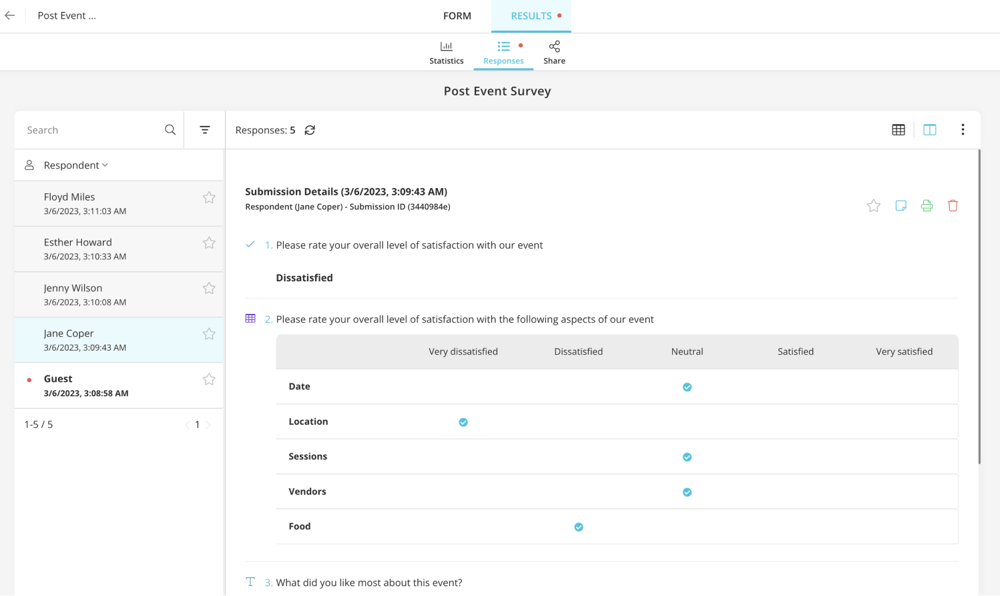
Task: Star Floyd Miles' response
Action: (209, 198)
